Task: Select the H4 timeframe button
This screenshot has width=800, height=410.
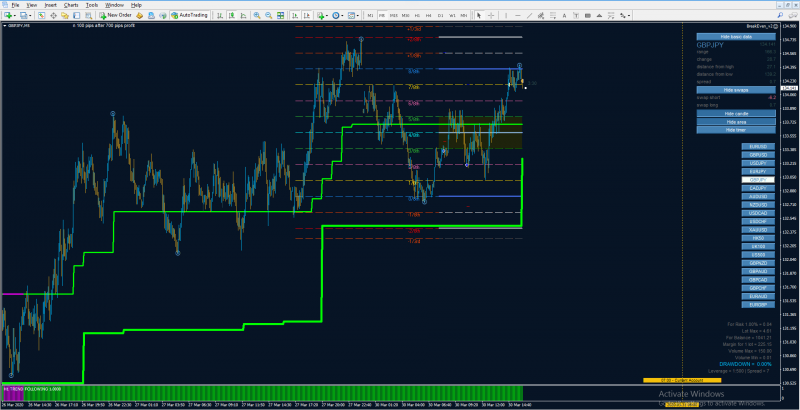Action: pyautogui.click(x=429, y=15)
